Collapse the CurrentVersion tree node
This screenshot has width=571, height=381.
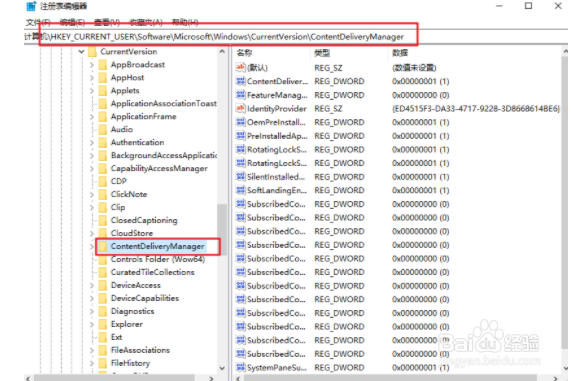82,52
